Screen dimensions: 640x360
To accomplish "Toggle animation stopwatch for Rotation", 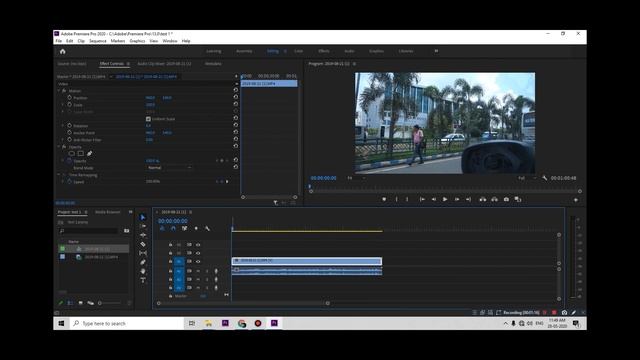I will [69, 126].
